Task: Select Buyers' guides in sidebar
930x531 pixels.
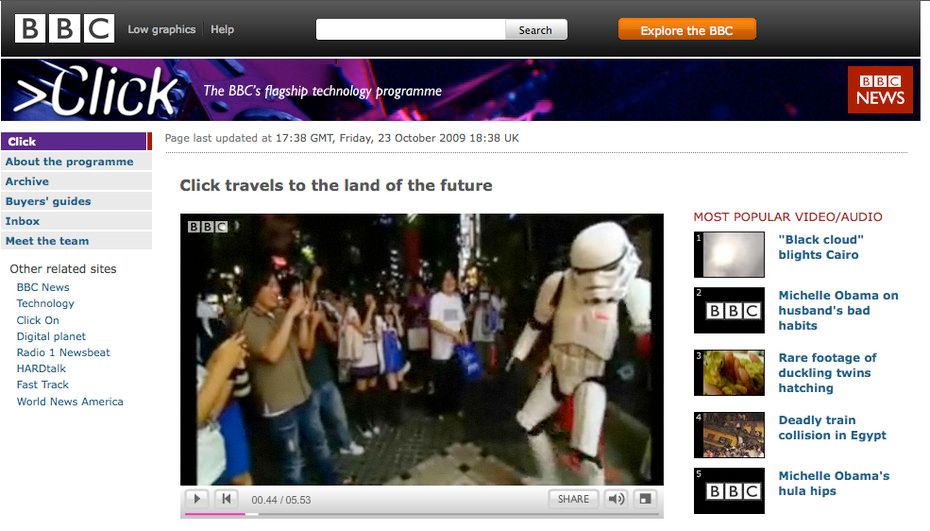Action: click(48, 201)
